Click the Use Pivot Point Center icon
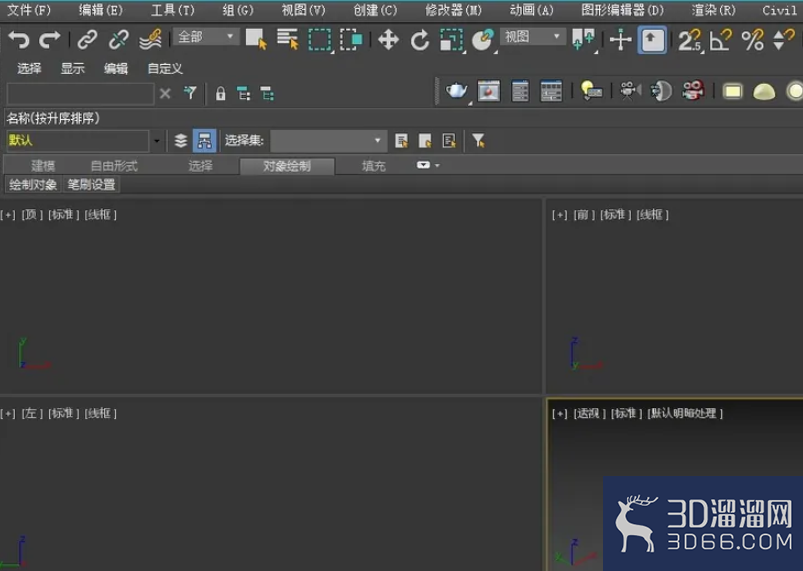803x571 pixels. 583,39
